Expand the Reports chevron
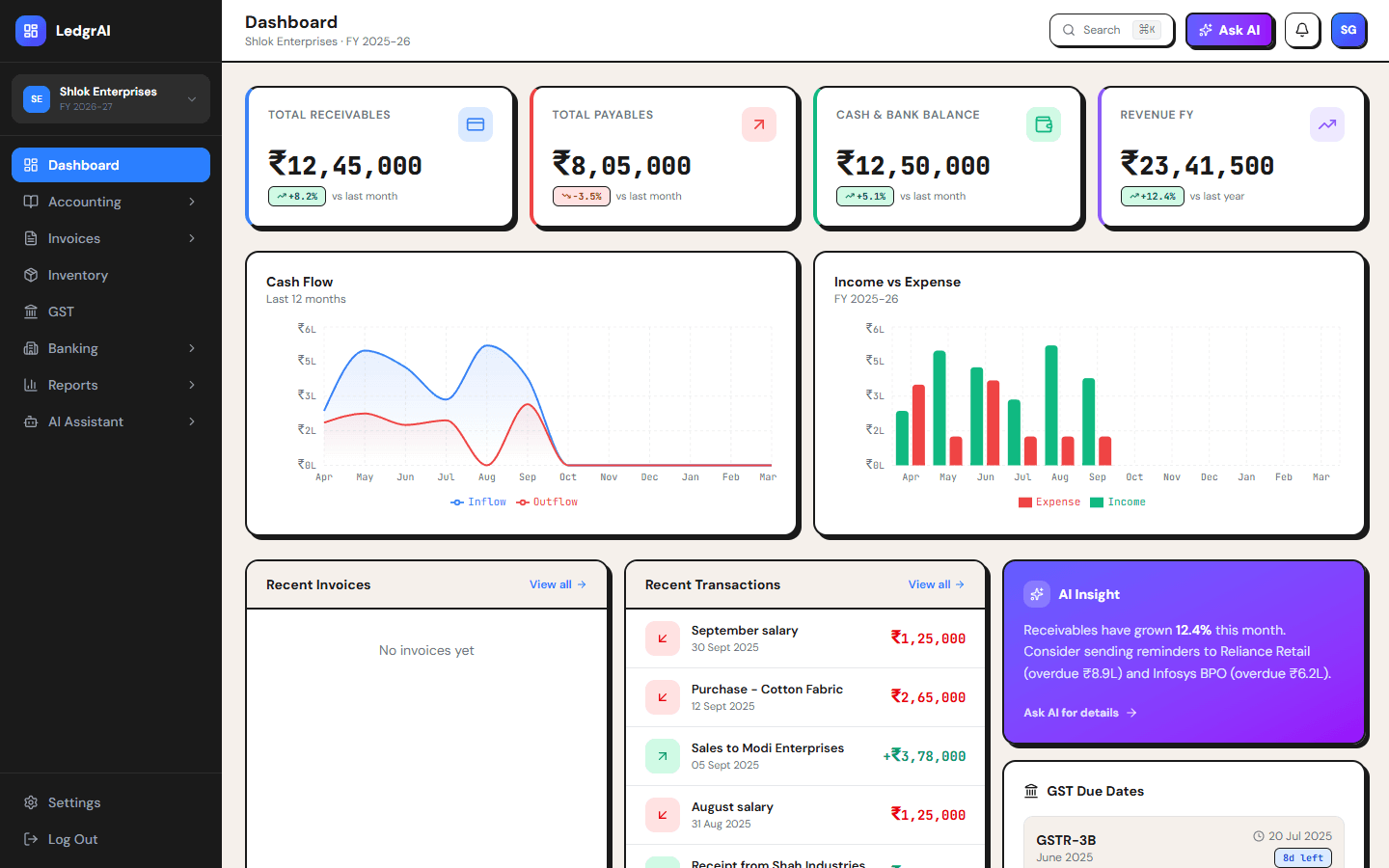Image resolution: width=1389 pixels, height=868 pixels. coord(192,385)
